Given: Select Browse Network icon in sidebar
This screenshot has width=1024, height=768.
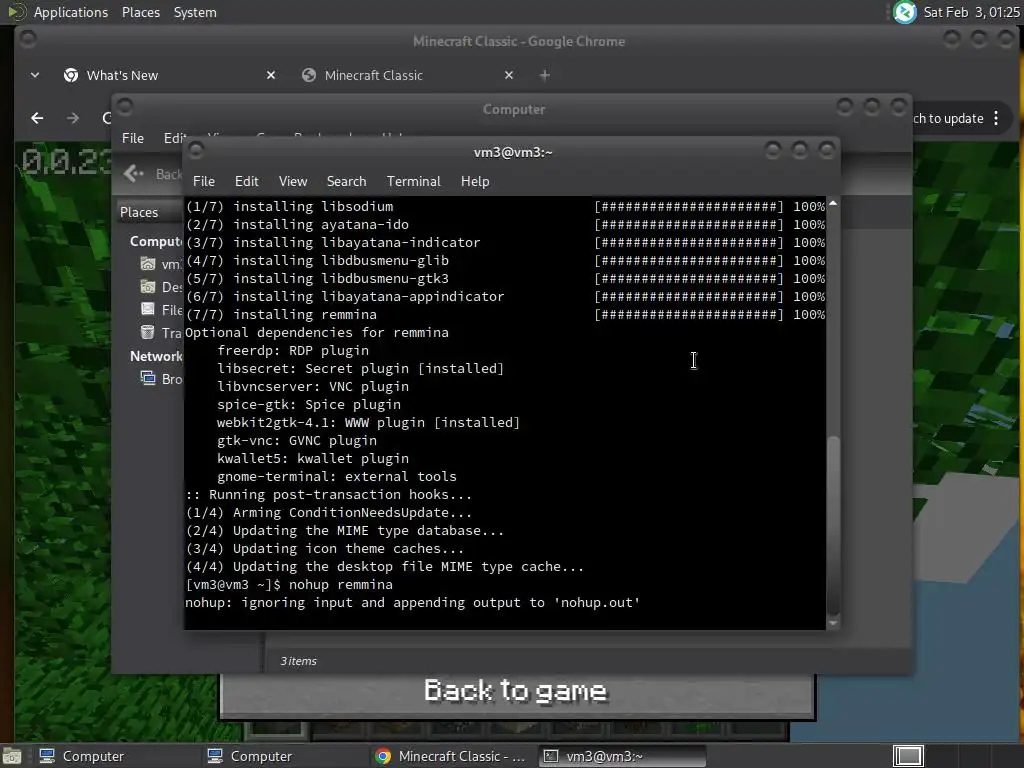Looking at the screenshot, I should coord(148,378).
